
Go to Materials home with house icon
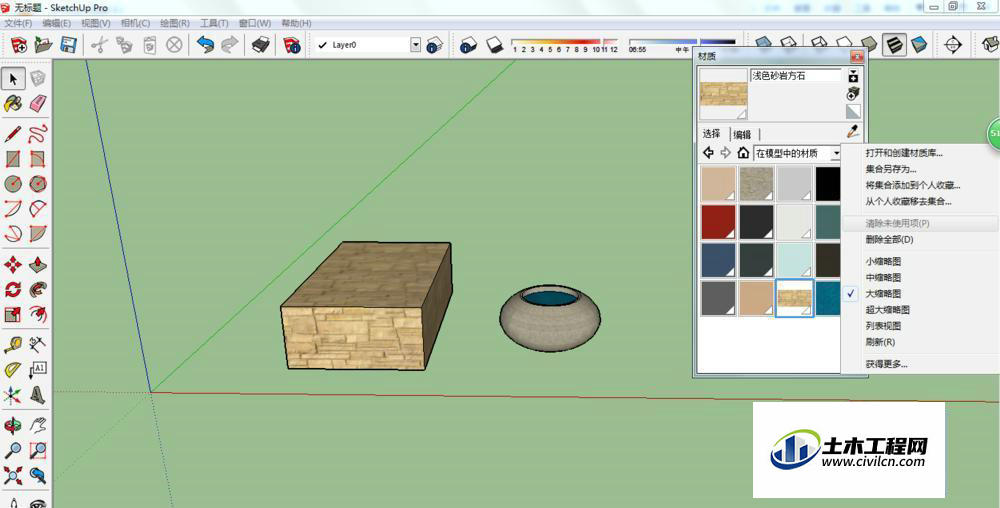tap(743, 153)
